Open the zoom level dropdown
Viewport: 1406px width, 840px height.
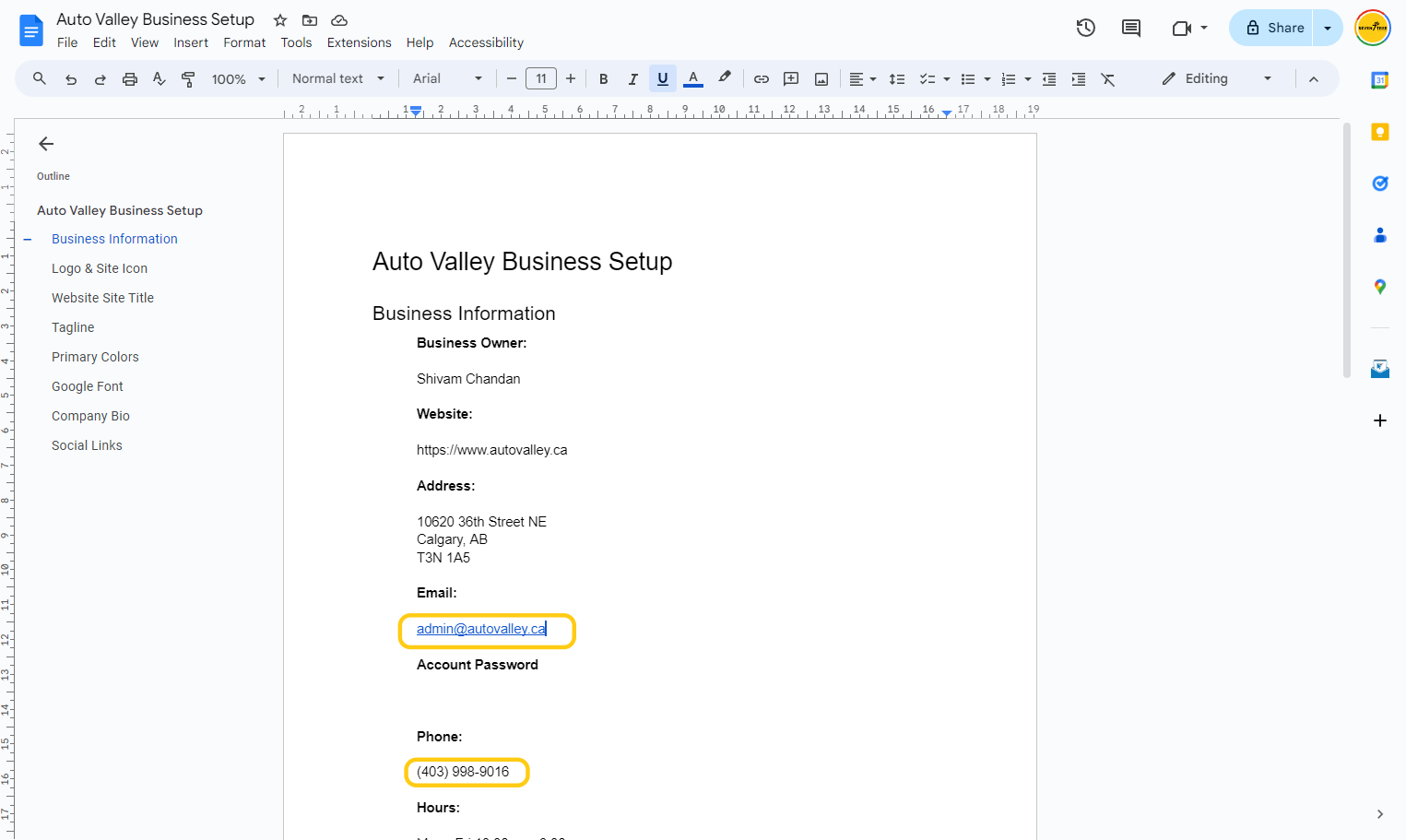(x=239, y=79)
